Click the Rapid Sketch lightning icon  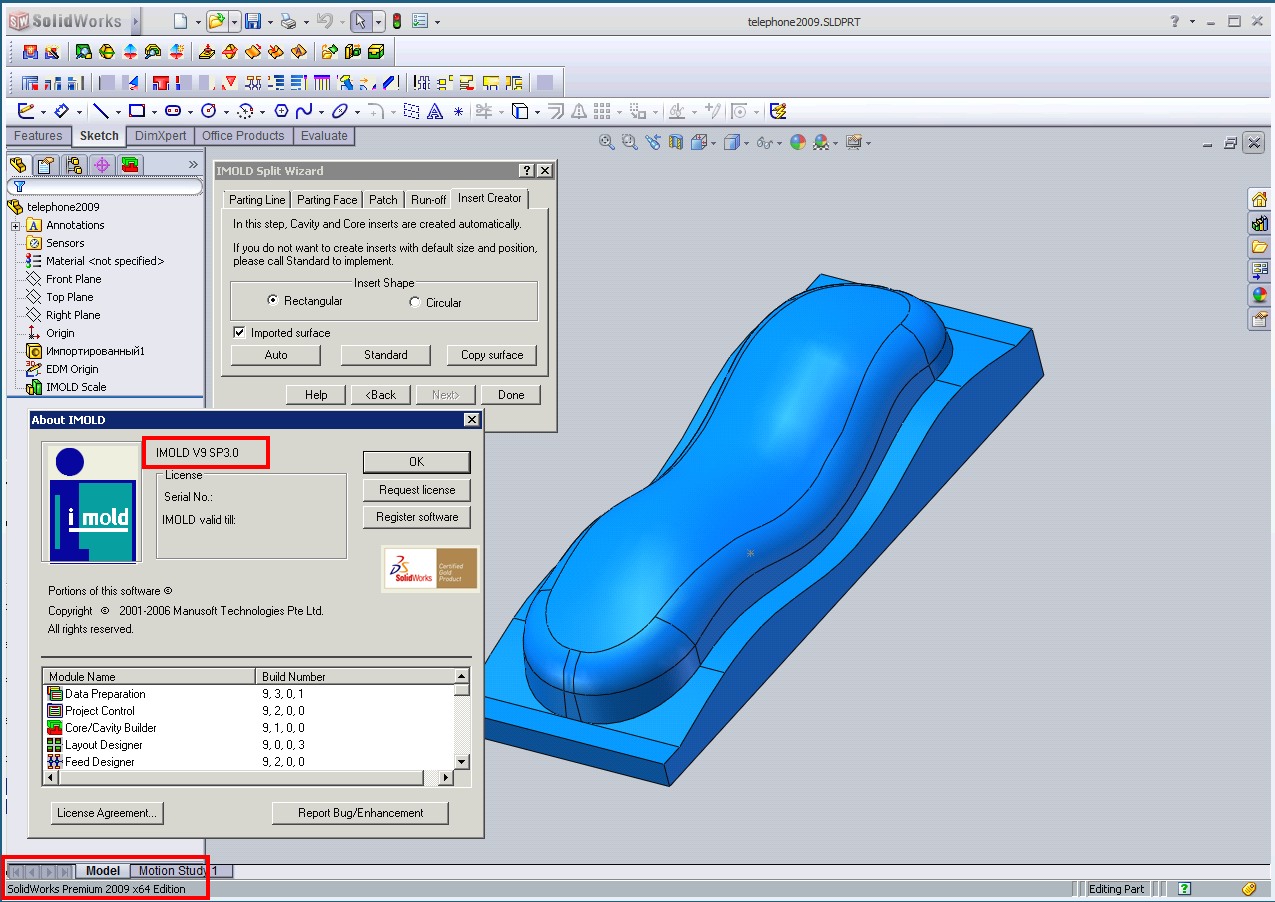(x=778, y=111)
